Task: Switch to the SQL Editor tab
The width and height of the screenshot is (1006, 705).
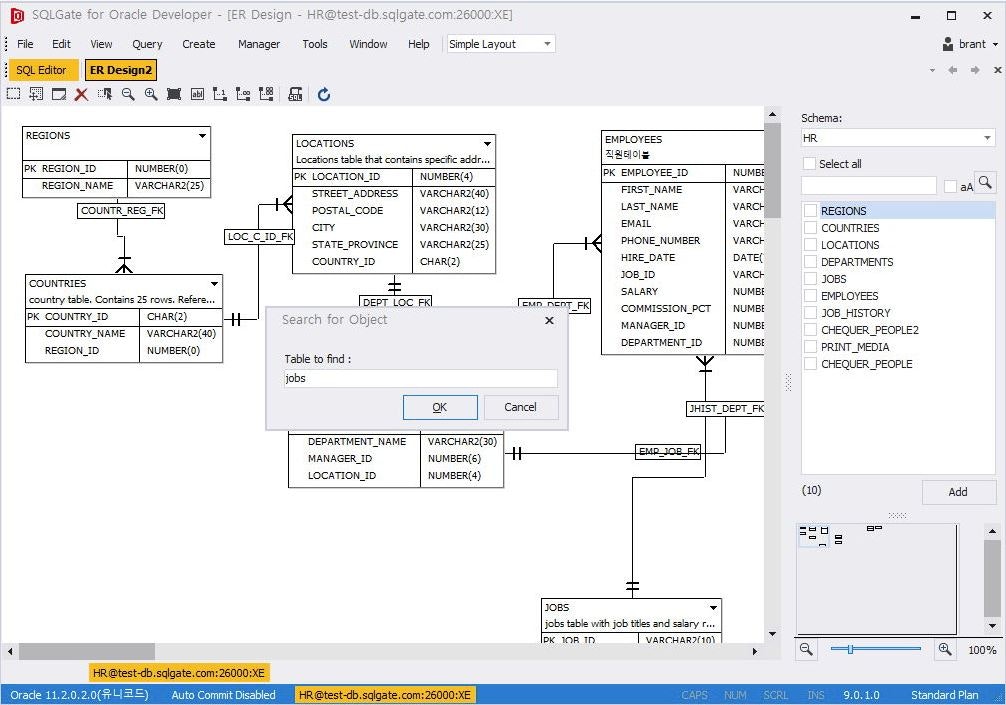Action: point(40,70)
